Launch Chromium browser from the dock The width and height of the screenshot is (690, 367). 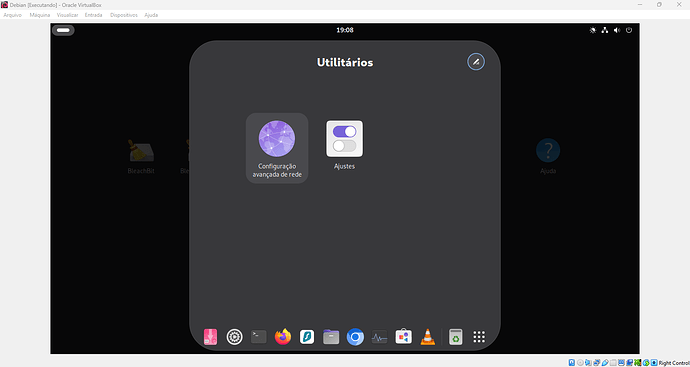(355, 337)
